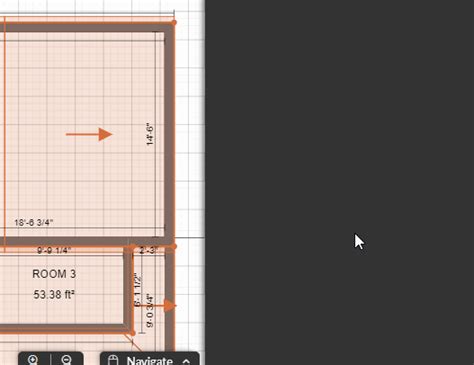The image size is (474, 365).
Task: Select the small orange arrow beside 9'-0 3/4"
Action: coord(156,305)
